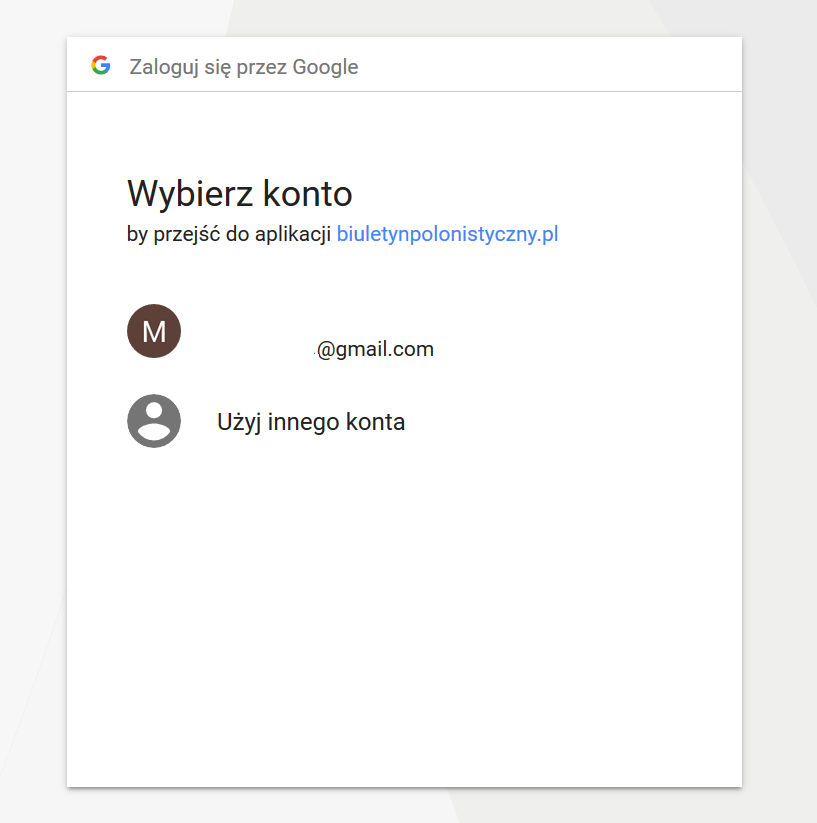Click the Google logo in the header

[100, 66]
